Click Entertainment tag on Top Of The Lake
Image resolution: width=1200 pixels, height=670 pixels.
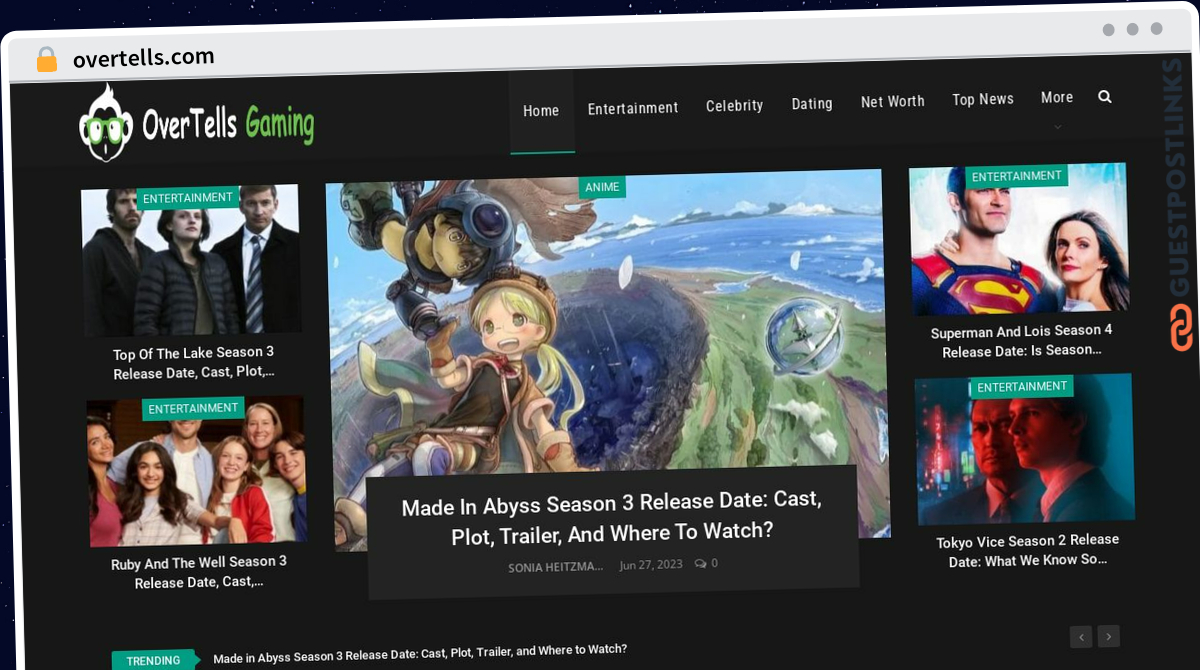(x=188, y=198)
